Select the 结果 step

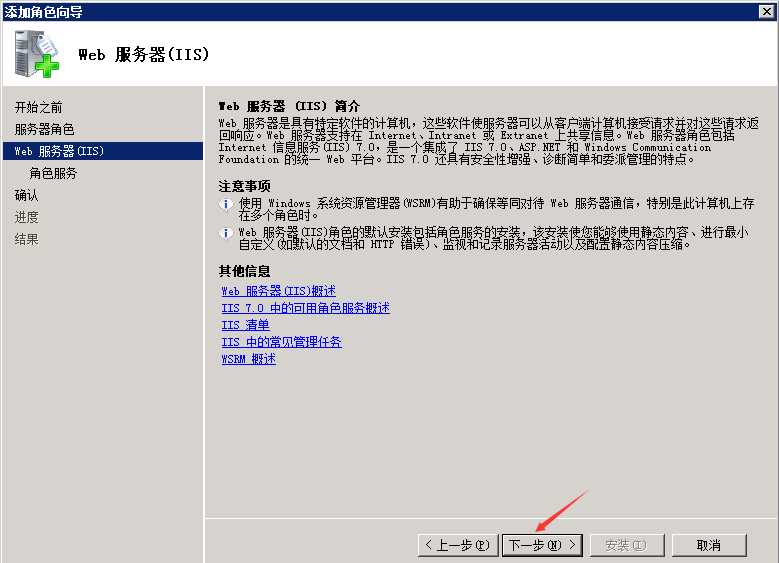pyautogui.click(x=26, y=240)
